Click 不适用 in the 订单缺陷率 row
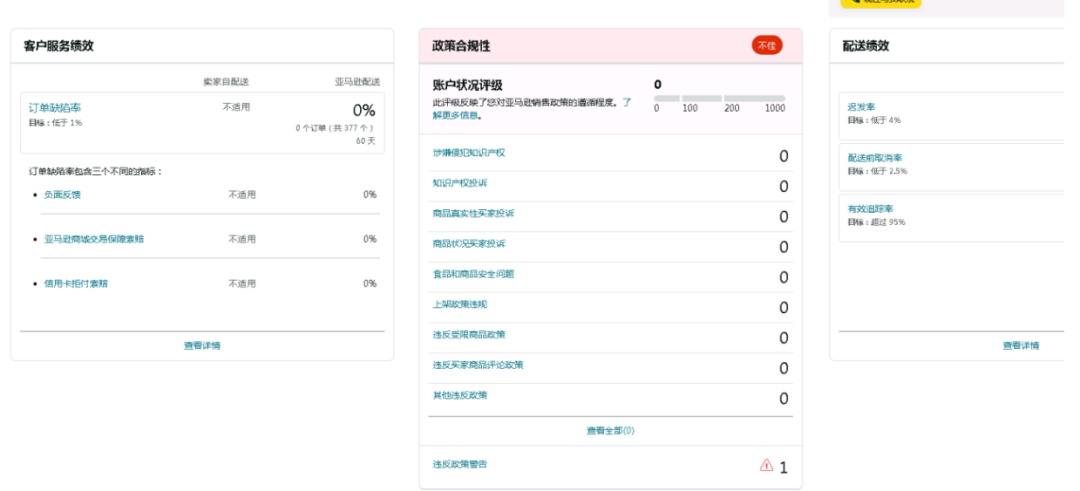Image resolution: width=1080 pixels, height=491 pixels. 236,107
